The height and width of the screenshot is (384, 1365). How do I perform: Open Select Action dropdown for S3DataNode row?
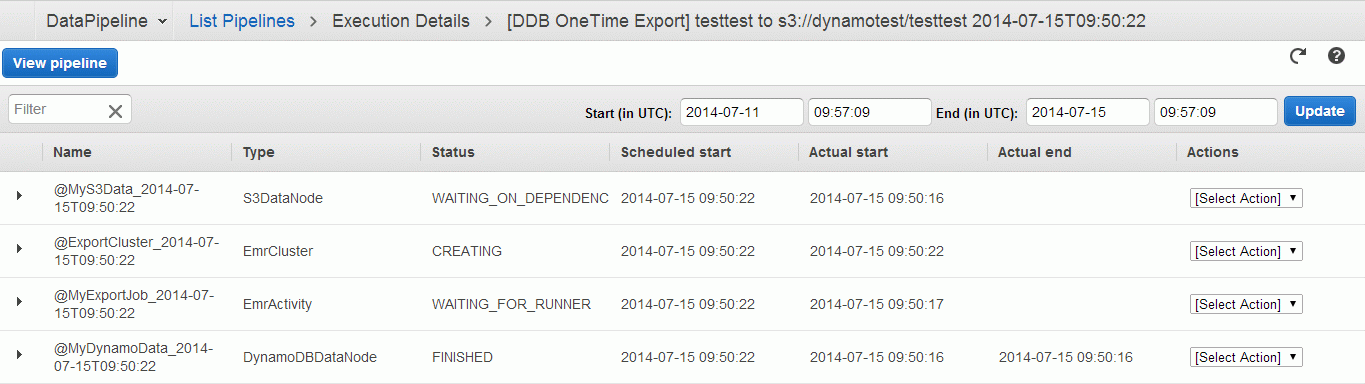coord(1246,198)
